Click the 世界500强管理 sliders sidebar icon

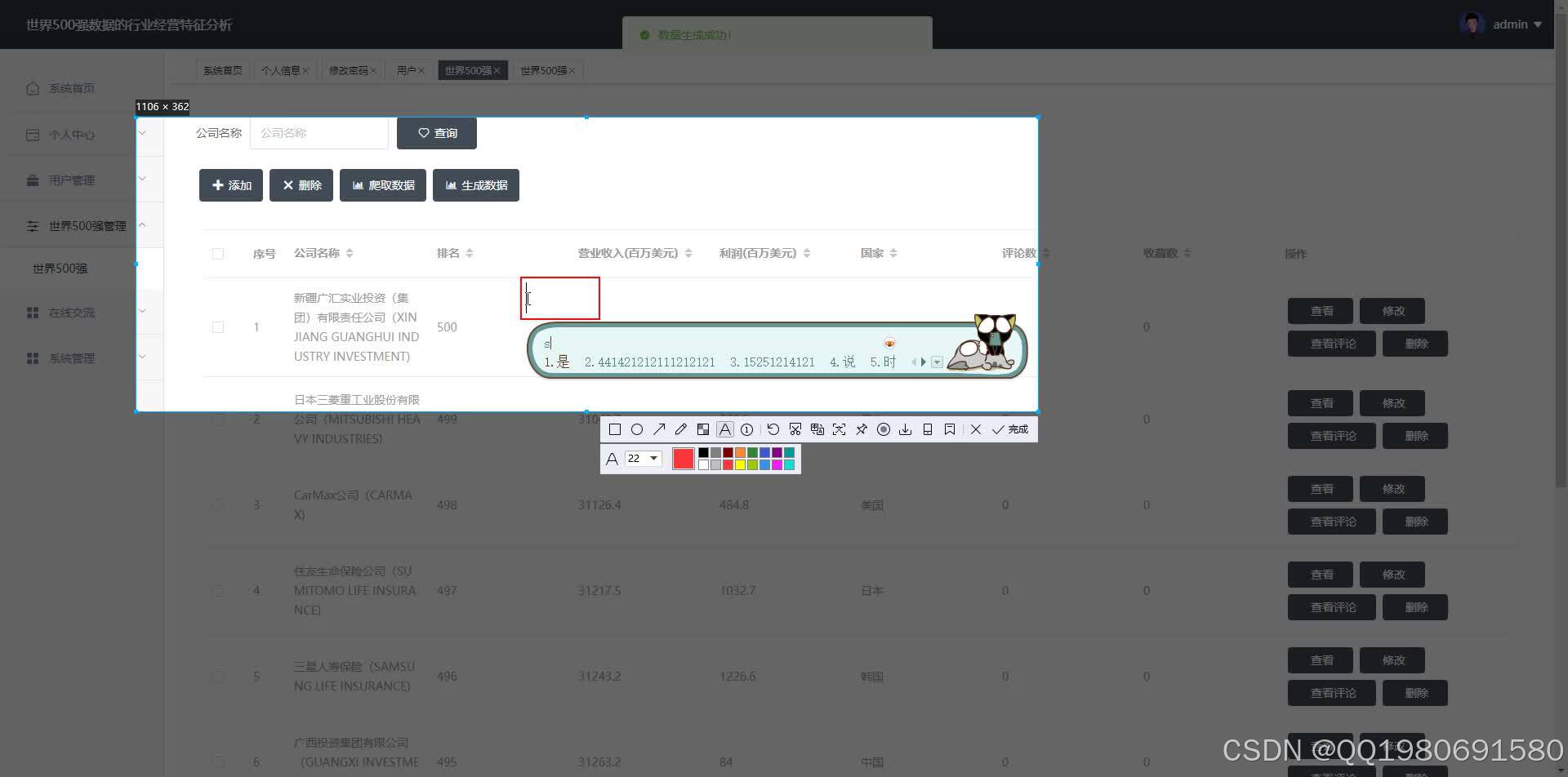[x=33, y=226]
